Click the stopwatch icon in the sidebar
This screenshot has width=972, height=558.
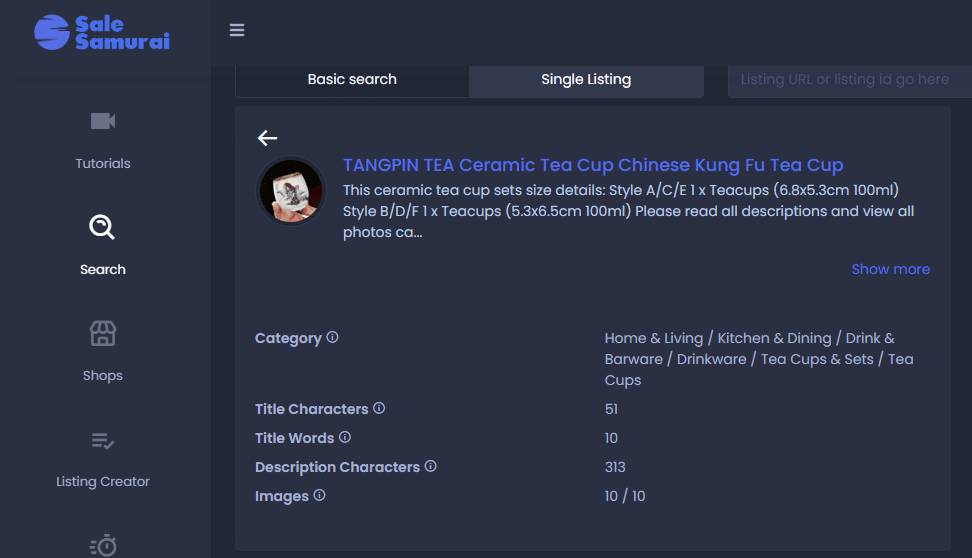pos(104,545)
